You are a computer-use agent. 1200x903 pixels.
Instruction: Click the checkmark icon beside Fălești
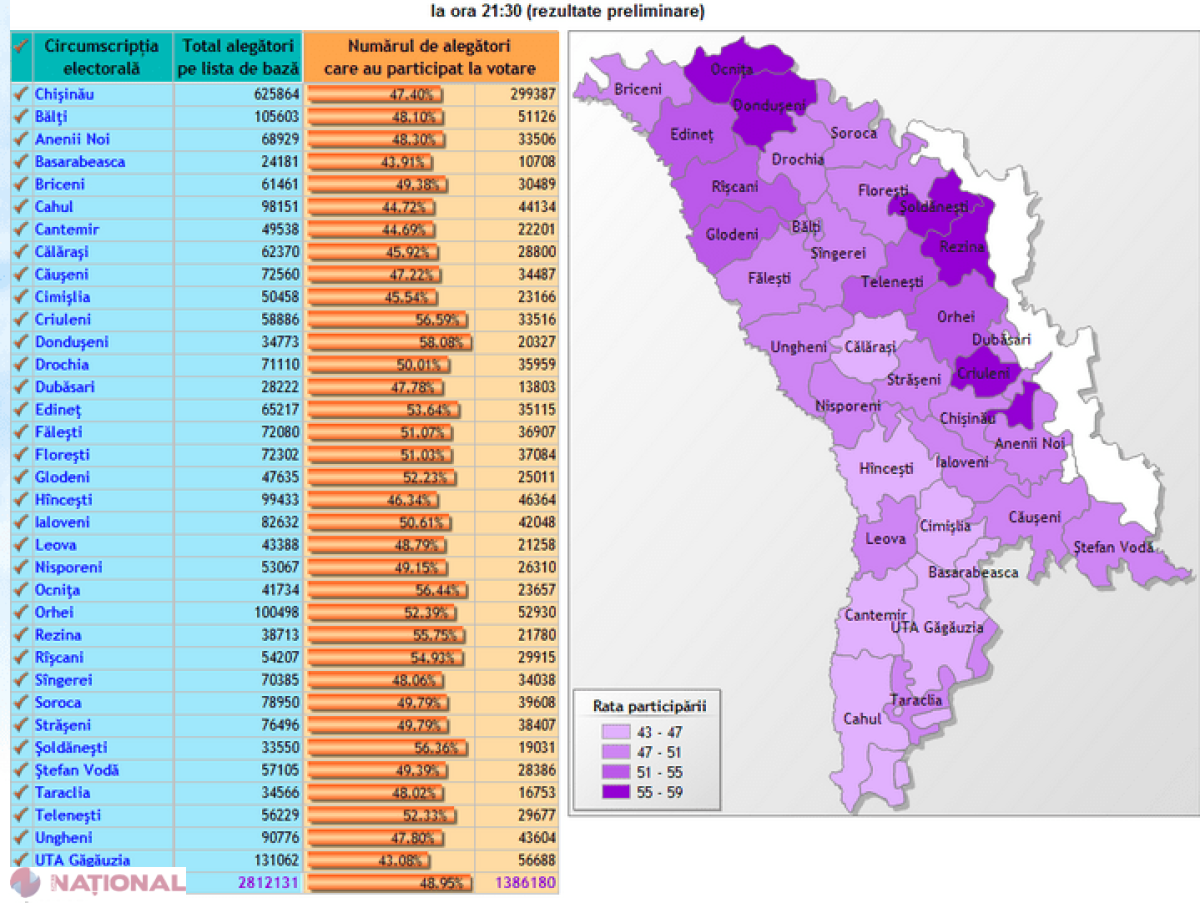click(x=21, y=432)
